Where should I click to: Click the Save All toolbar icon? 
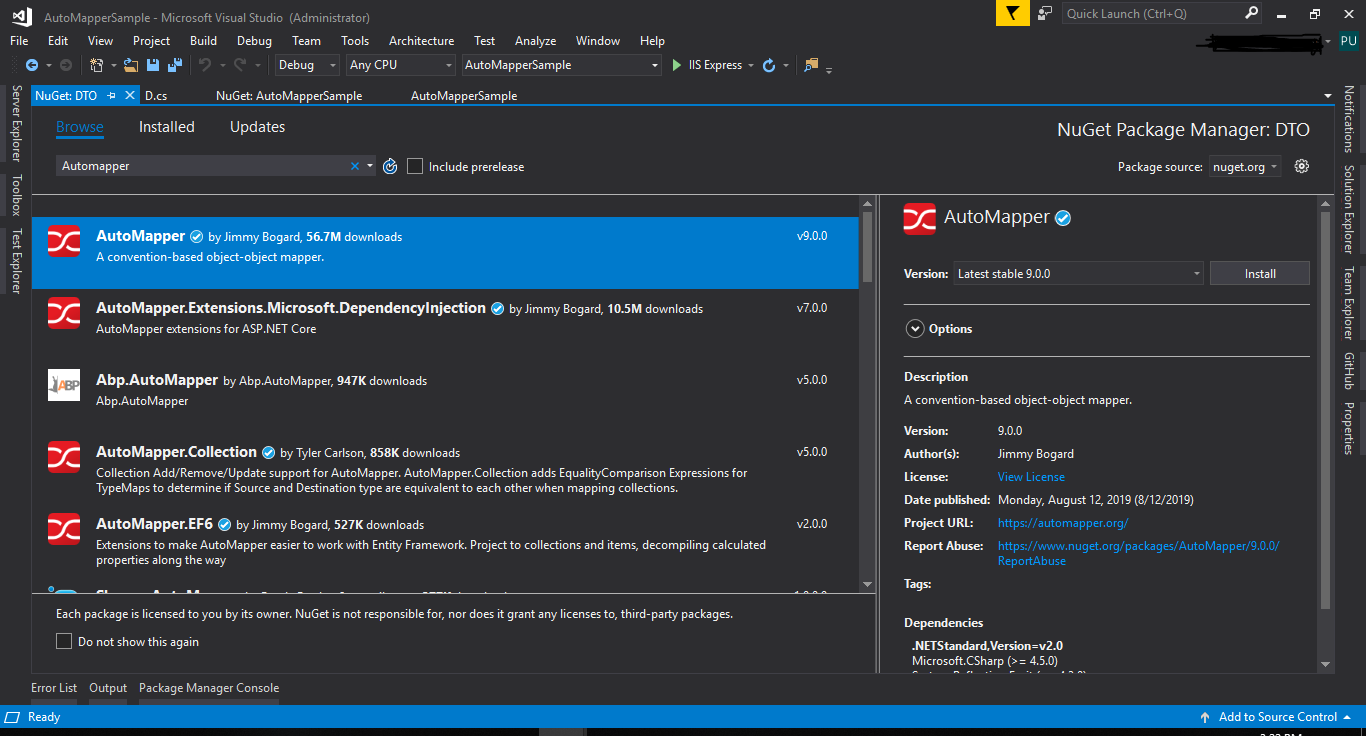(175, 65)
